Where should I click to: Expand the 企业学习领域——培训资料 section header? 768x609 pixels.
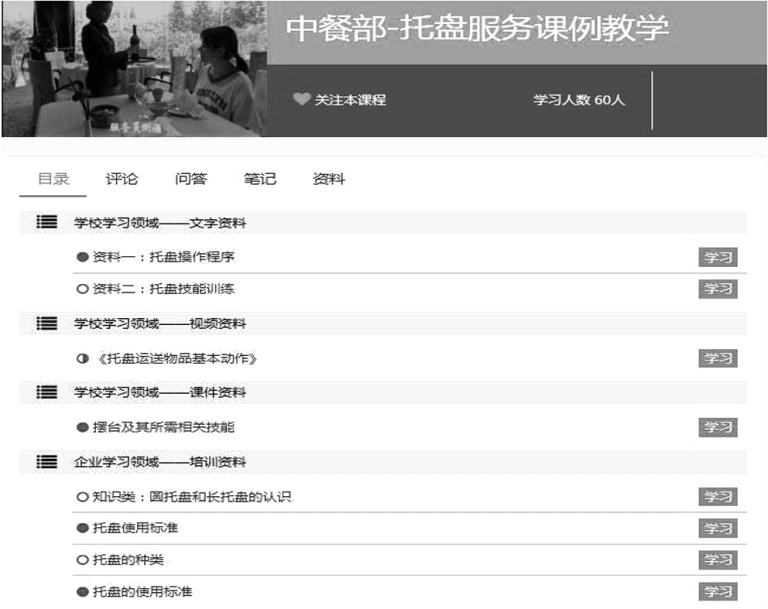160,462
